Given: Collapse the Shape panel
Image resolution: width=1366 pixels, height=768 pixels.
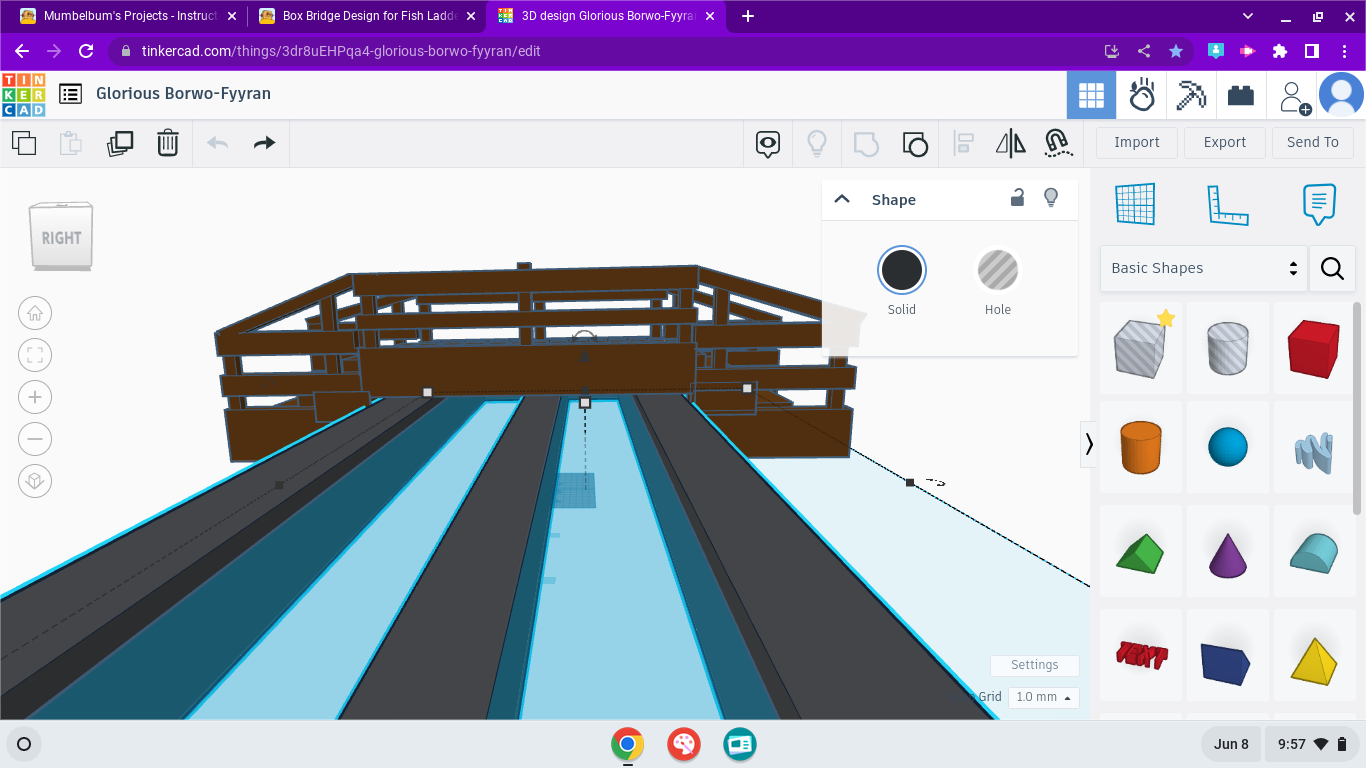Looking at the screenshot, I should pos(843,199).
